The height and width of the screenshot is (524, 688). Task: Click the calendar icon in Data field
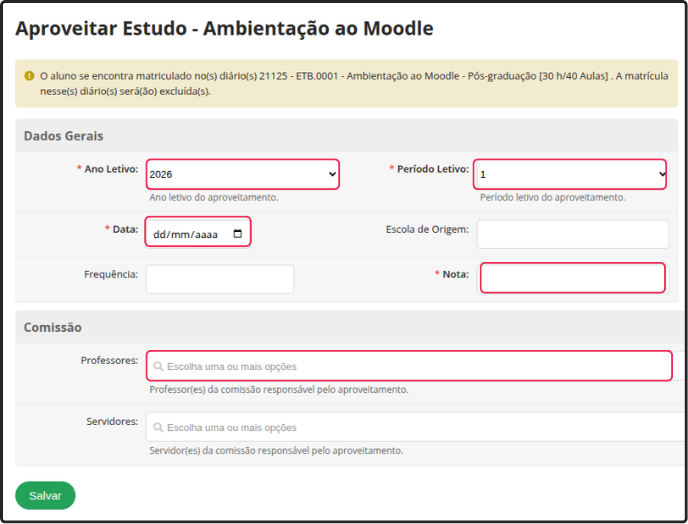pos(237,233)
